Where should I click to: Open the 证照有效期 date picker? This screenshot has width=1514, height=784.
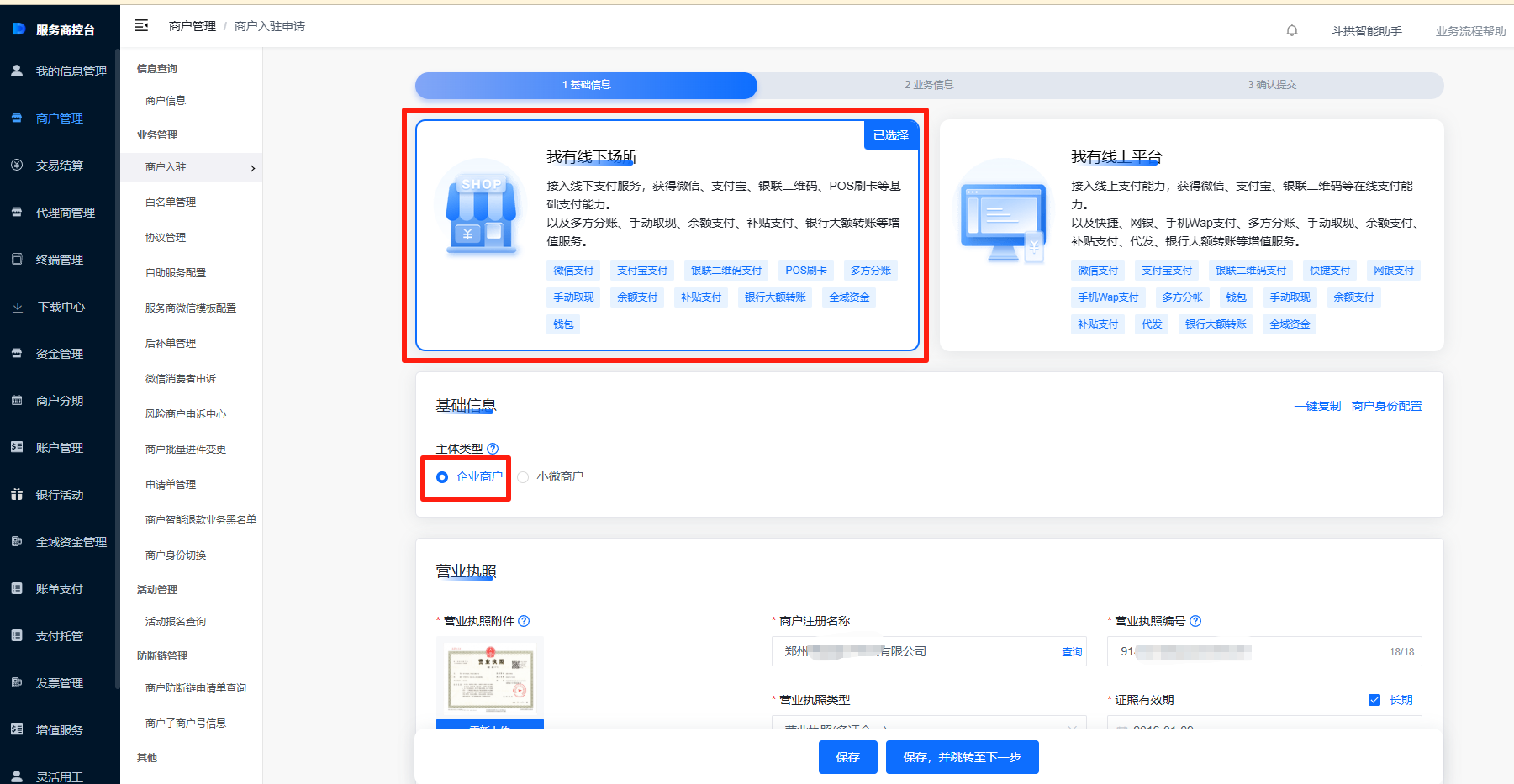pyautogui.click(x=1264, y=723)
